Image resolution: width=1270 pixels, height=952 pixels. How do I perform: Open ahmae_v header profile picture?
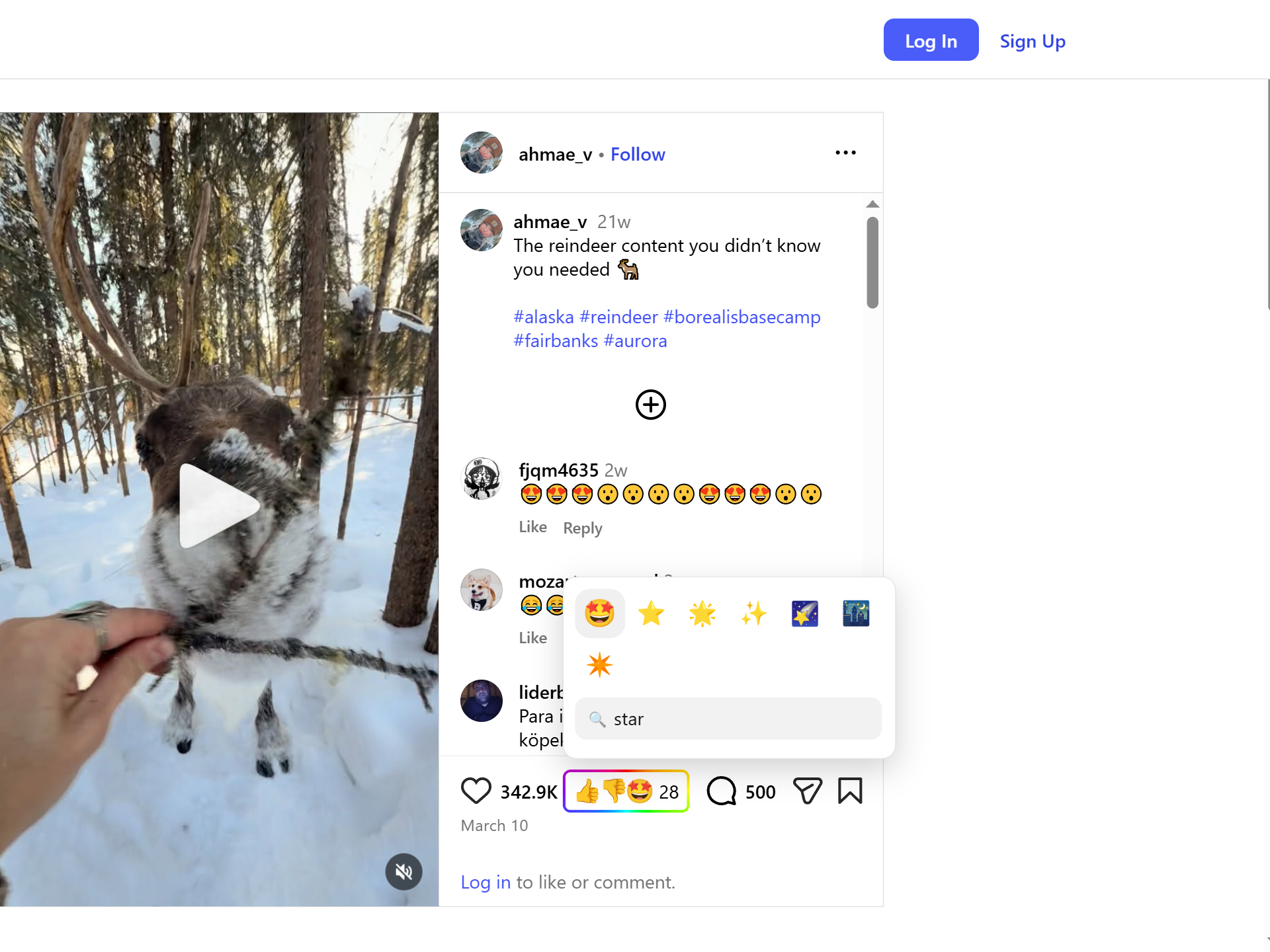(482, 153)
